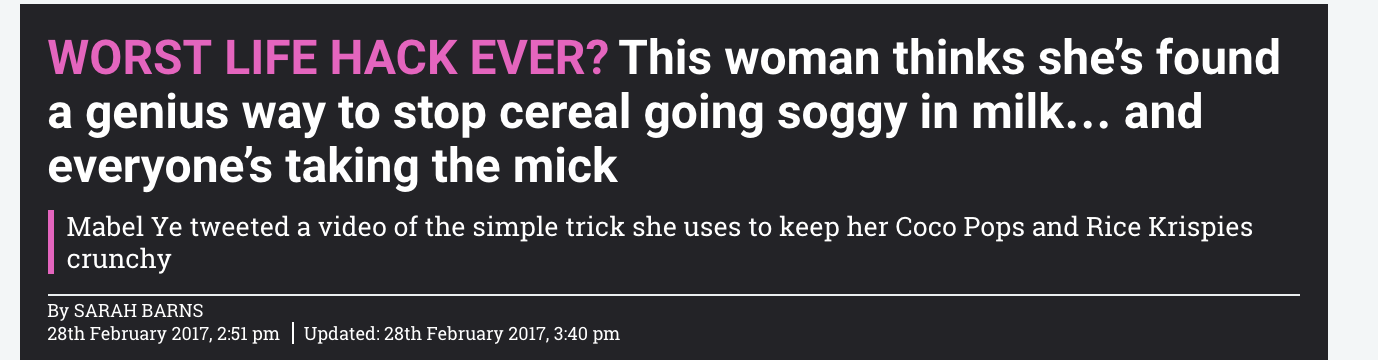
Task: Click the word "By" in the byline
Action: coord(58,311)
